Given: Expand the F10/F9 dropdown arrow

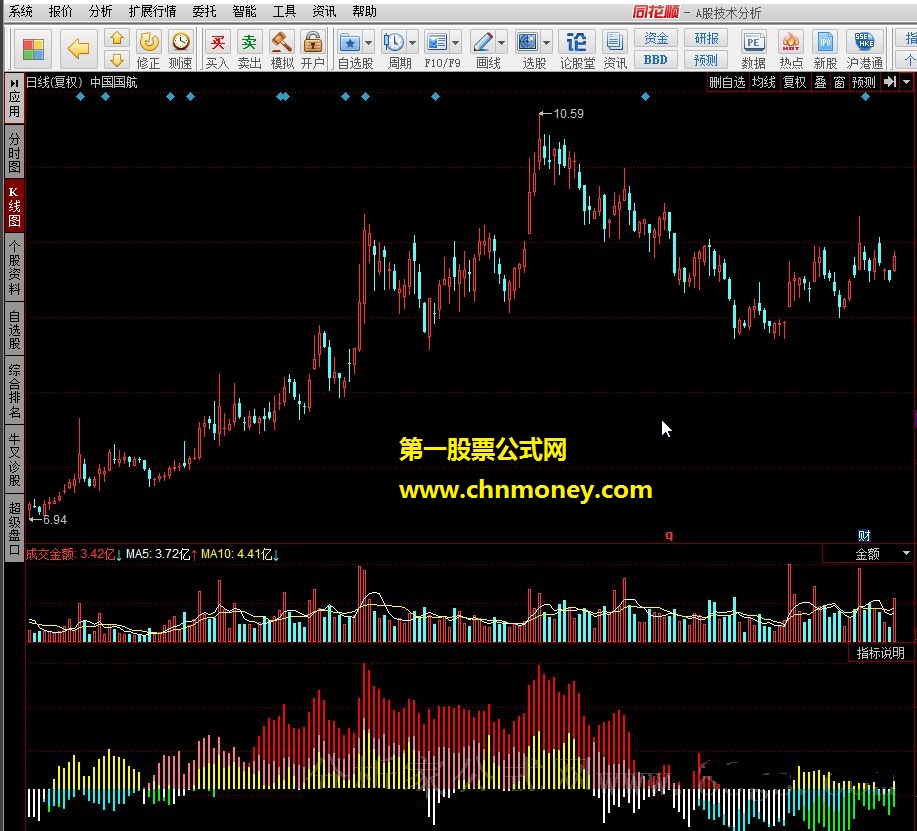Looking at the screenshot, I should (456, 43).
